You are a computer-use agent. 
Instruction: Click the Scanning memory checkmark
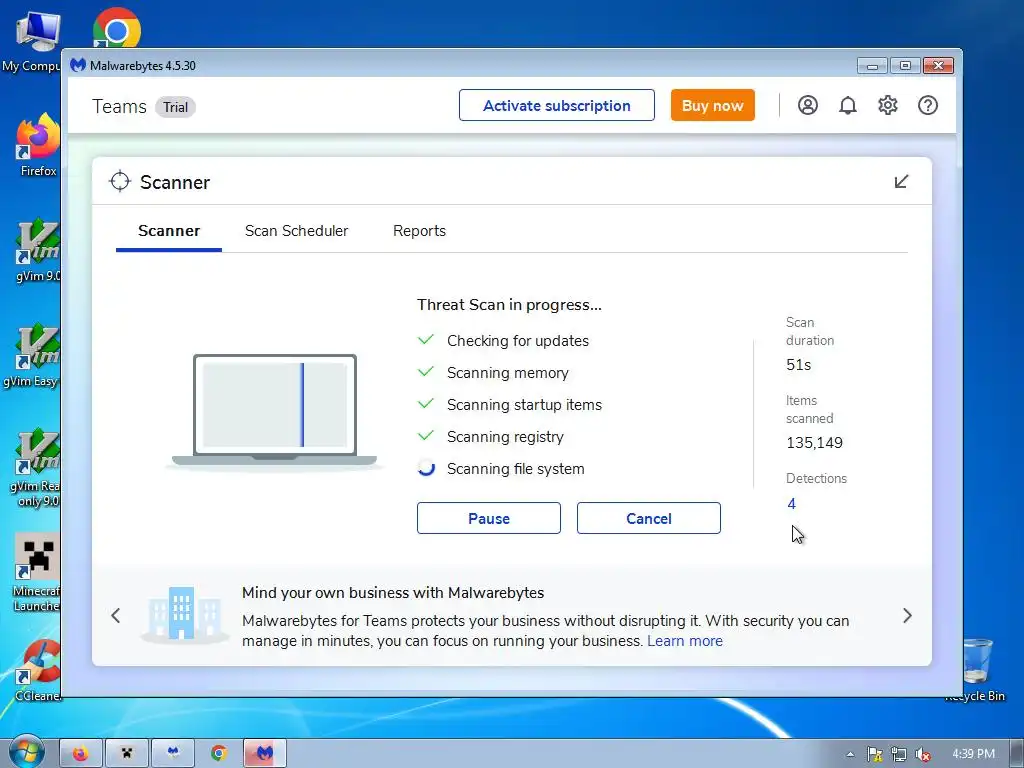click(426, 372)
